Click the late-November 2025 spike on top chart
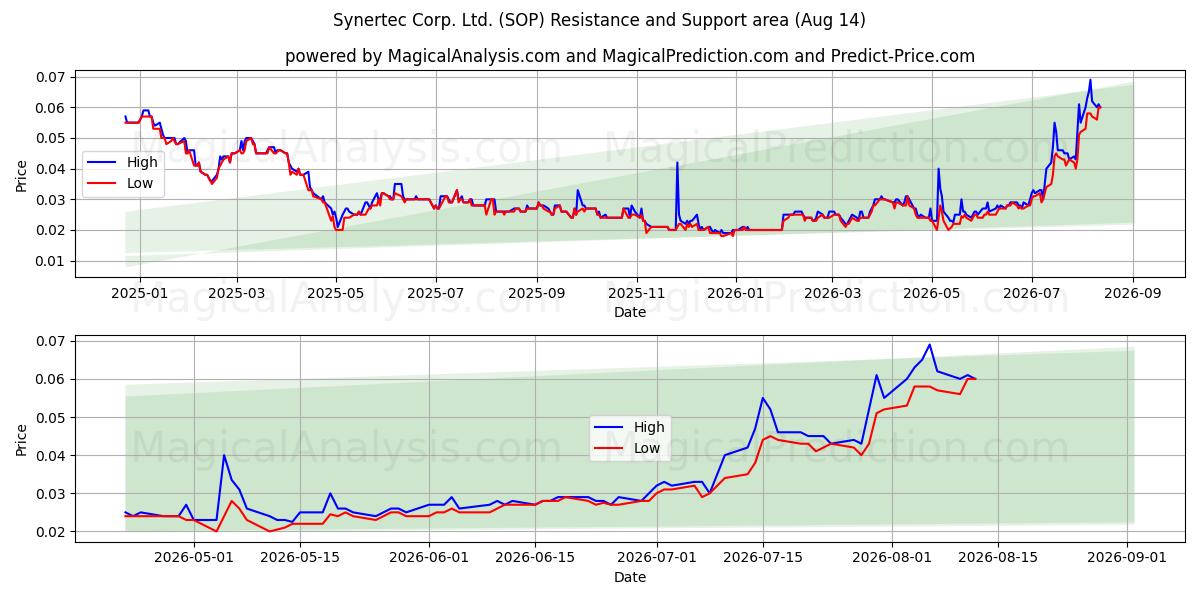The width and height of the screenshot is (1200, 600). [x=677, y=163]
